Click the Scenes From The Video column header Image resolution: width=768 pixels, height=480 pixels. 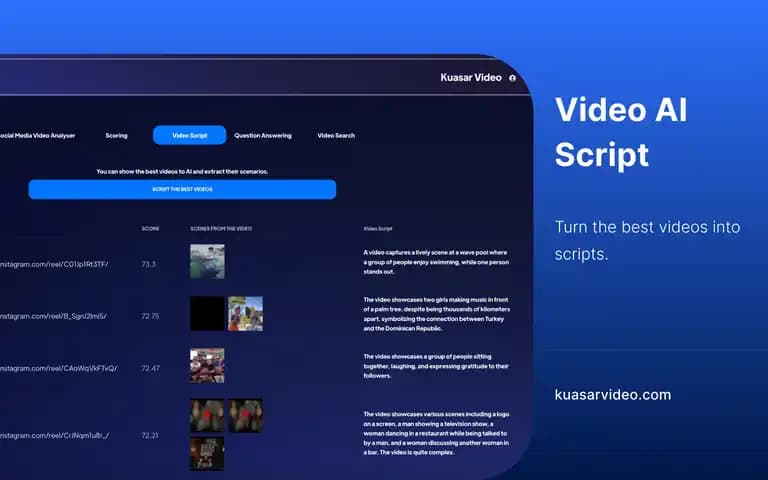coord(221,229)
